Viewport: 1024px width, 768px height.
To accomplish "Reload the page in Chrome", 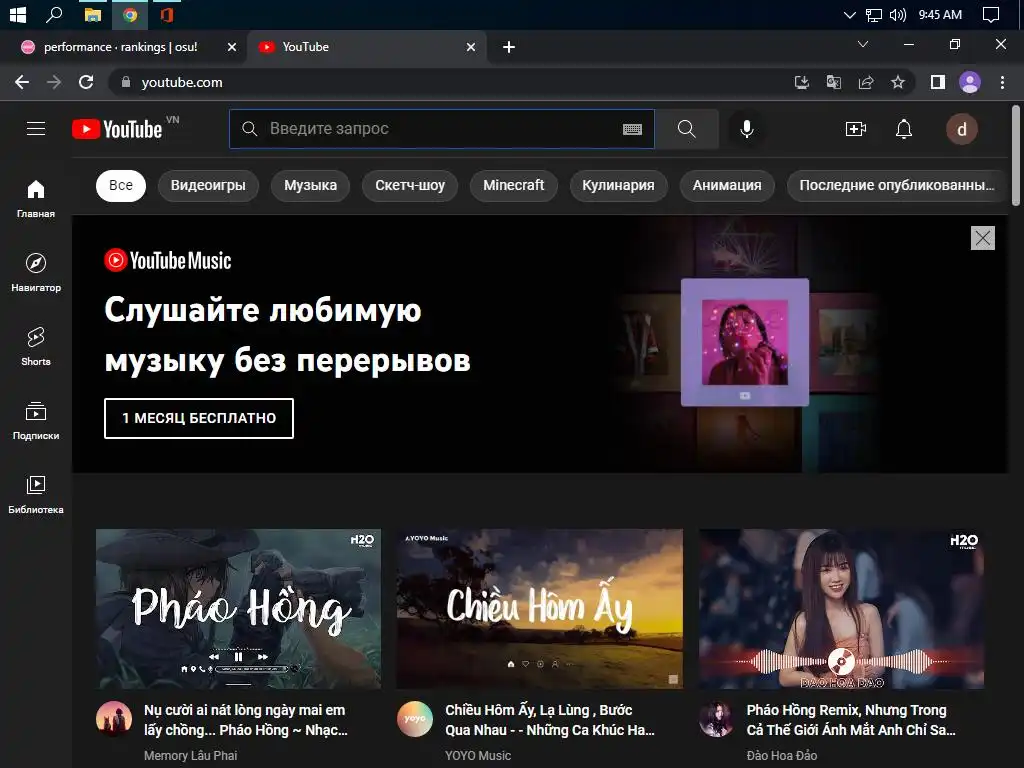I will (x=86, y=82).
